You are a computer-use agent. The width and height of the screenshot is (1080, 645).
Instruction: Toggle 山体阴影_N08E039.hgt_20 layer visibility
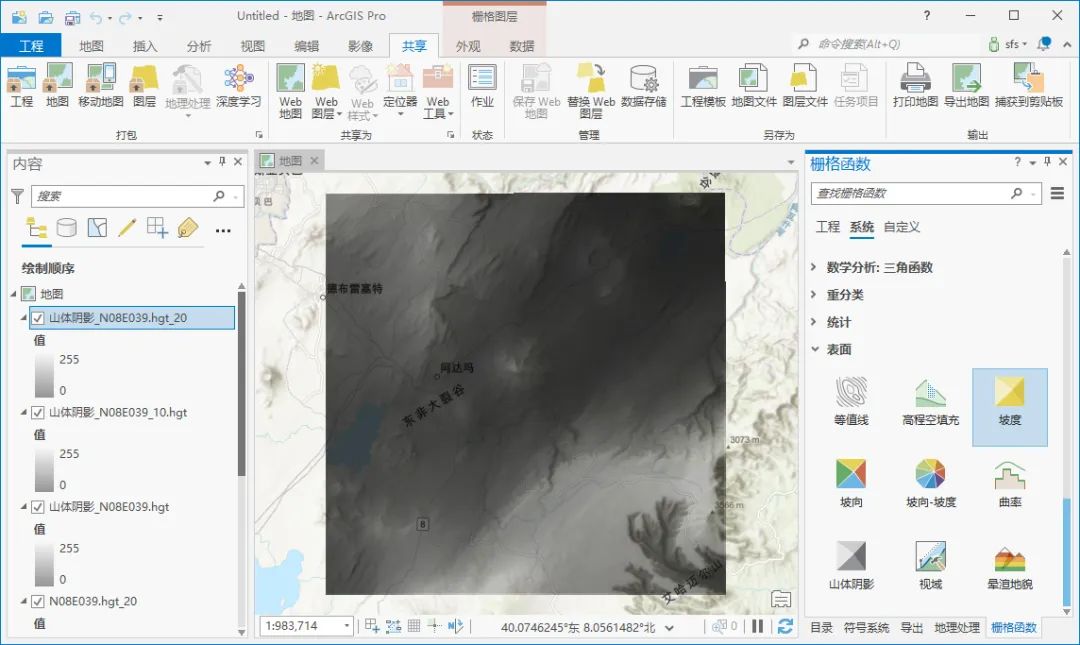click(38, 318)
